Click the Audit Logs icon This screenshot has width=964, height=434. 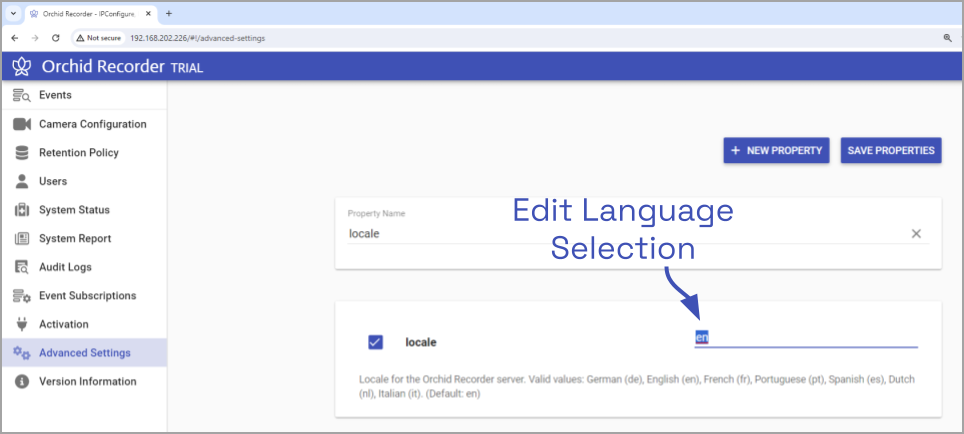[22, 267]
